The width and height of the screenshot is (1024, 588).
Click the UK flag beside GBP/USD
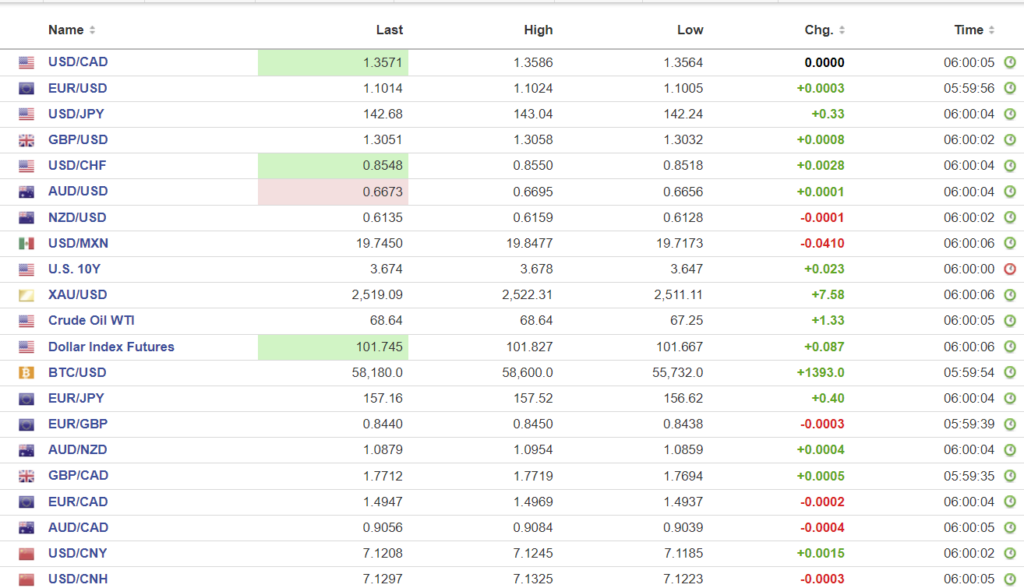click(27, 140)
